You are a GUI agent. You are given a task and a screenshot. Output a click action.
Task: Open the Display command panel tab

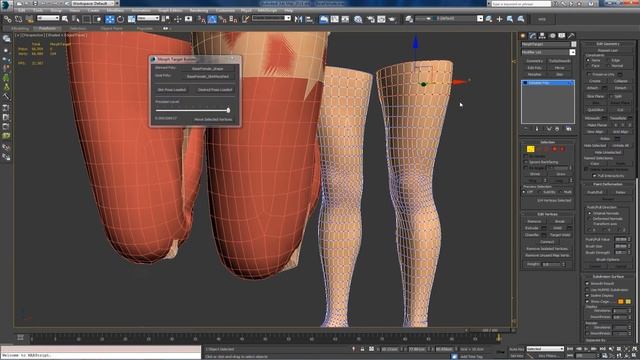click(x=562, y=36)
